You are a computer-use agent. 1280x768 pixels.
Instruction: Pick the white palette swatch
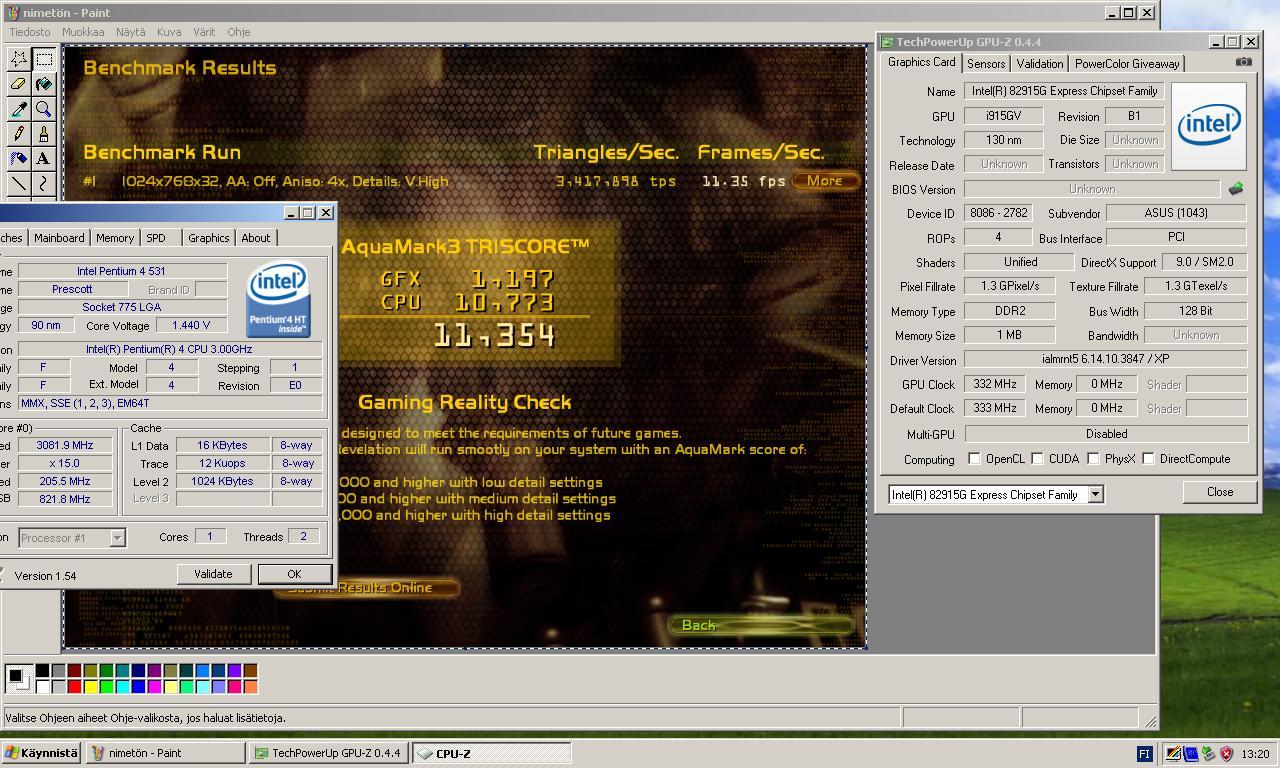[42, 686]
